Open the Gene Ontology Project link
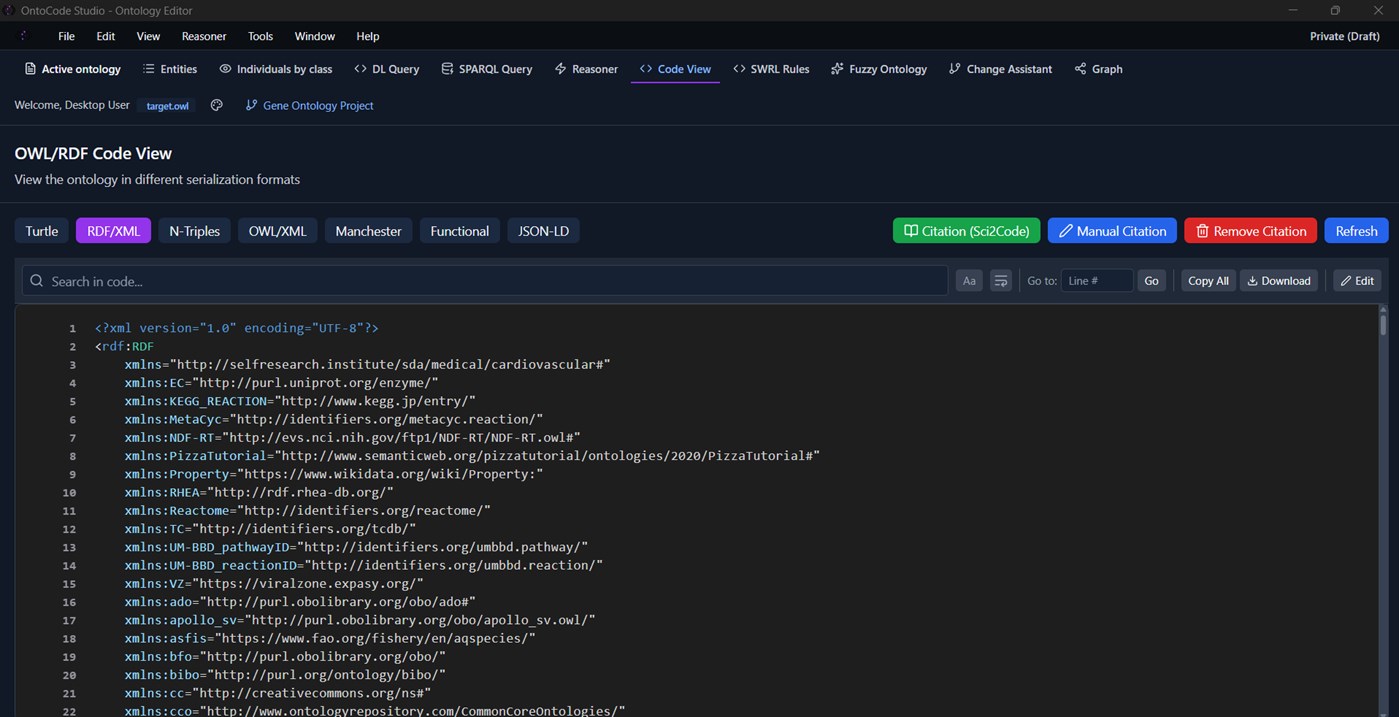1399x717 pixels. 310,105
